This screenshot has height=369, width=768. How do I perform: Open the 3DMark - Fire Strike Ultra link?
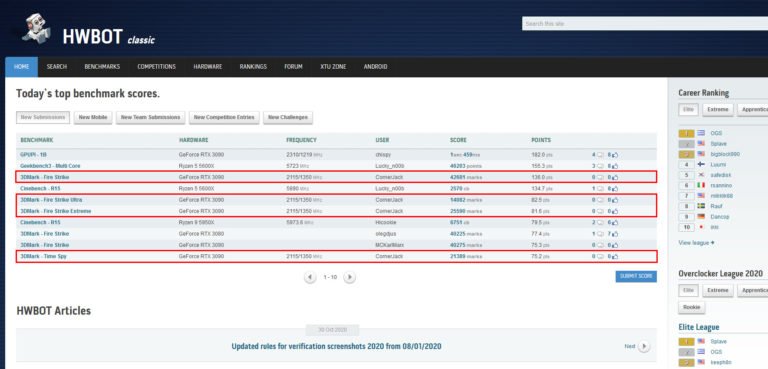[x=51, y=200]
